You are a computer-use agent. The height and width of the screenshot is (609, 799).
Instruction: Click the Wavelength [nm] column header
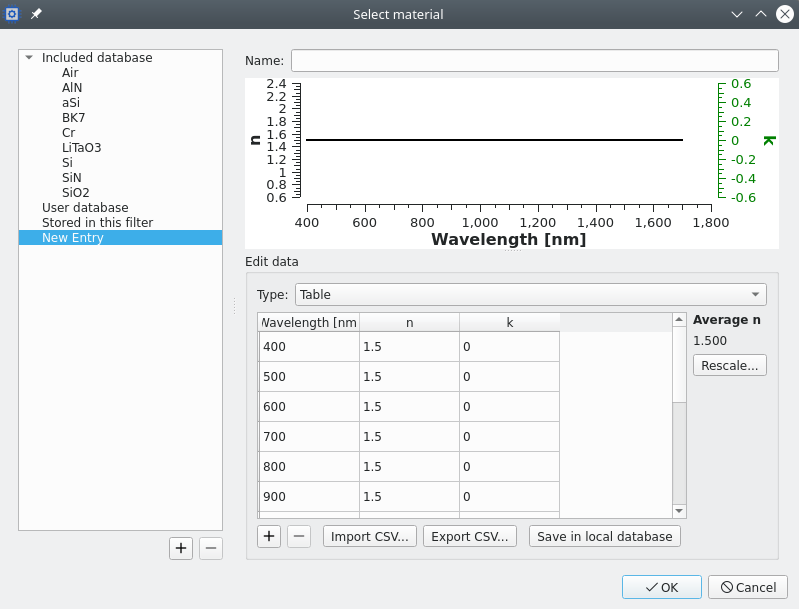[309, 323]
